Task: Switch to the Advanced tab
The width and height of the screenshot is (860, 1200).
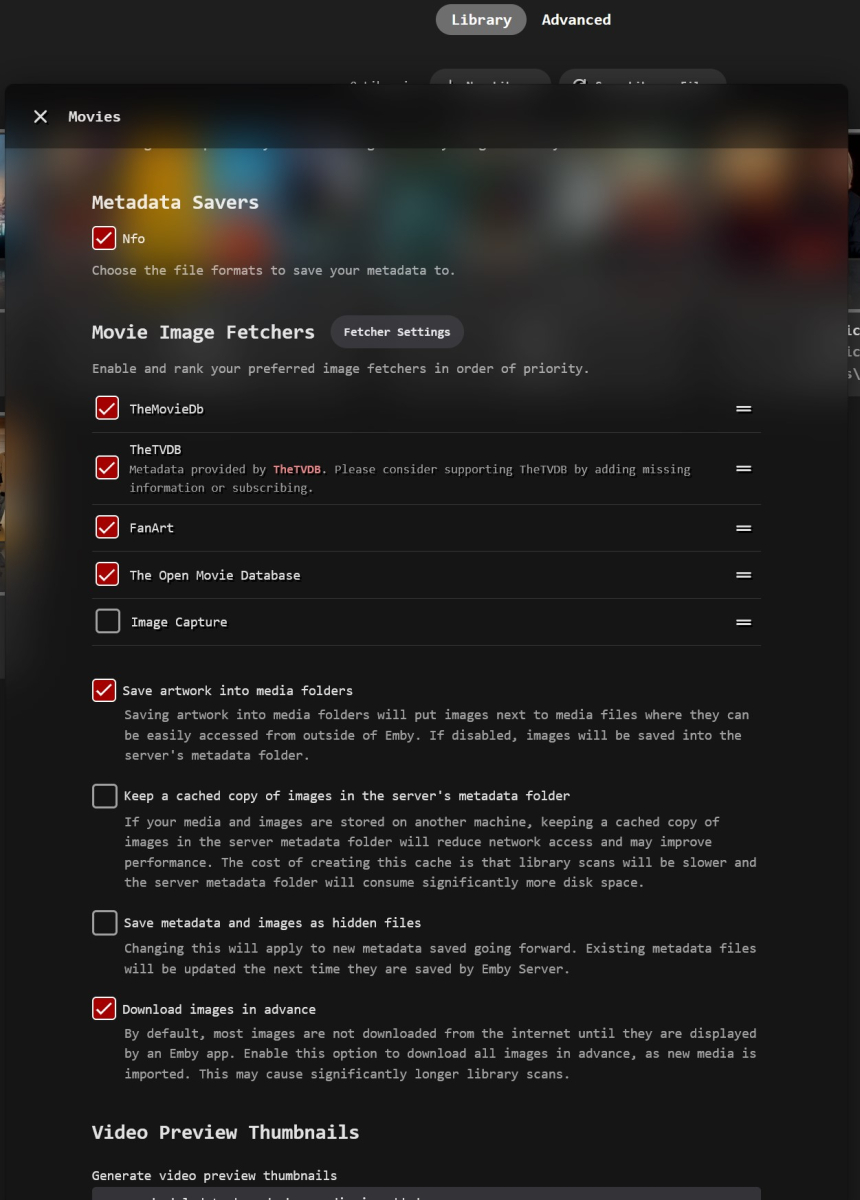Action: 576,20
